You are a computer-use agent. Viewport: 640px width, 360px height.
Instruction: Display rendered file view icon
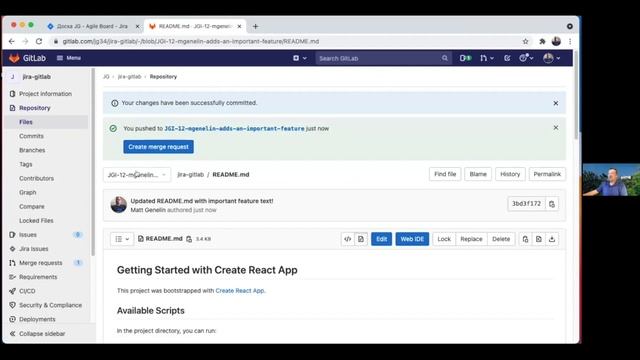pos(361,239)
